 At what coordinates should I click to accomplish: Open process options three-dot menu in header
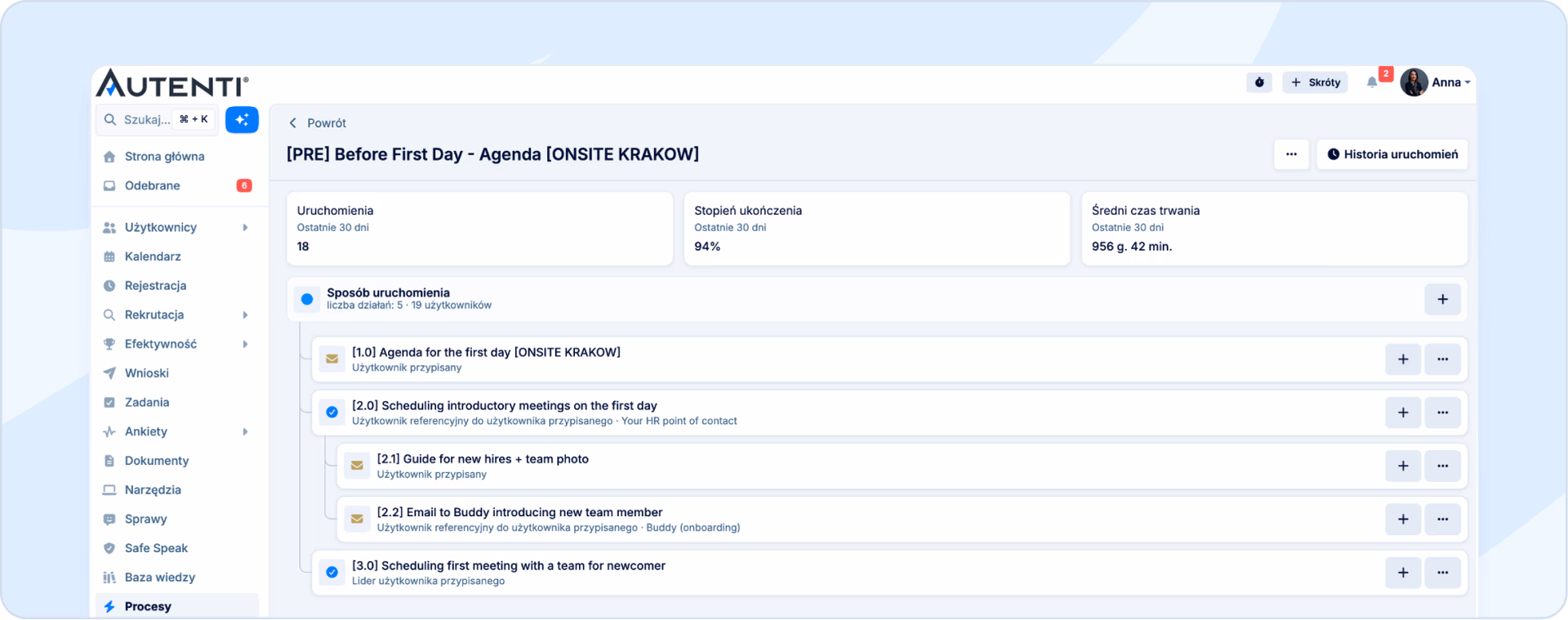pos(1291,154)
